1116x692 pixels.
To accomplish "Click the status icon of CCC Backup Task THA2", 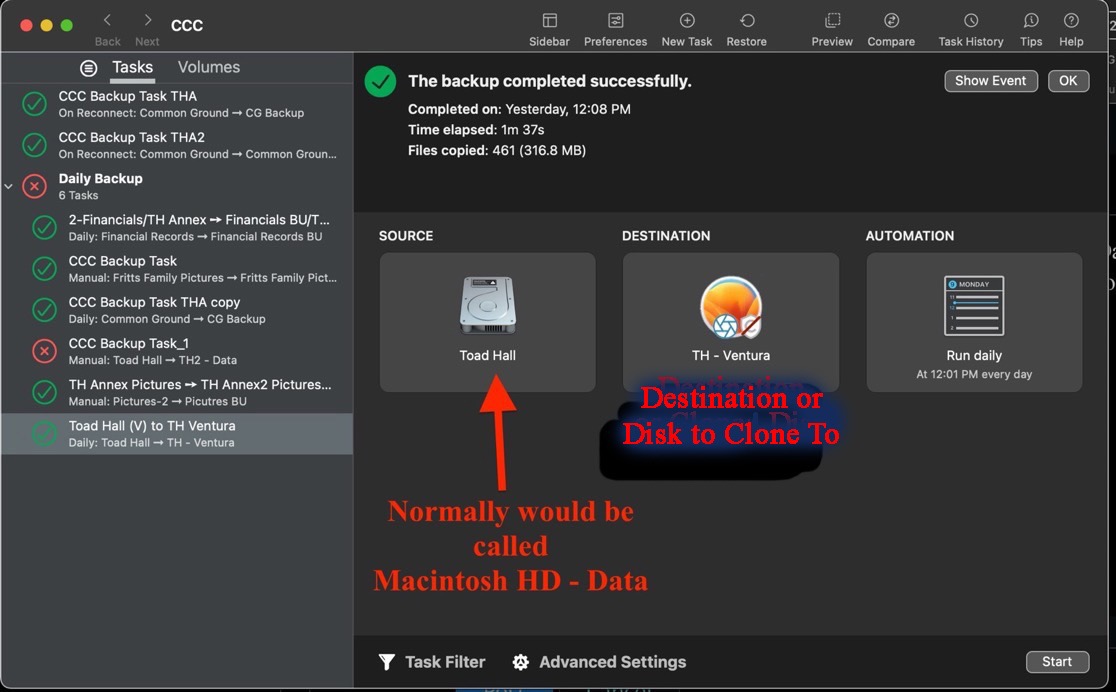I will [34, 145].
